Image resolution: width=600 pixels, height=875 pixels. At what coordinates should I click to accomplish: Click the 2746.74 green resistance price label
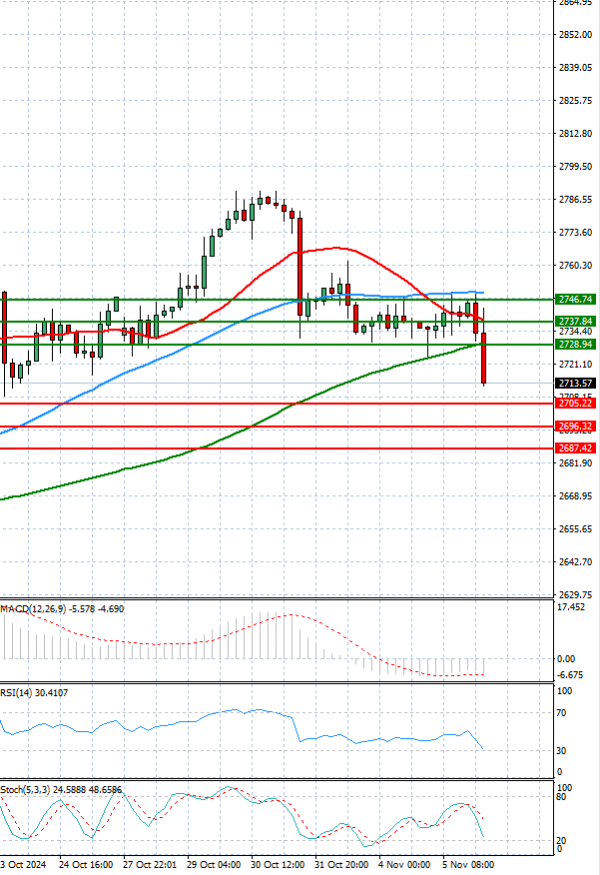point(575,300)
